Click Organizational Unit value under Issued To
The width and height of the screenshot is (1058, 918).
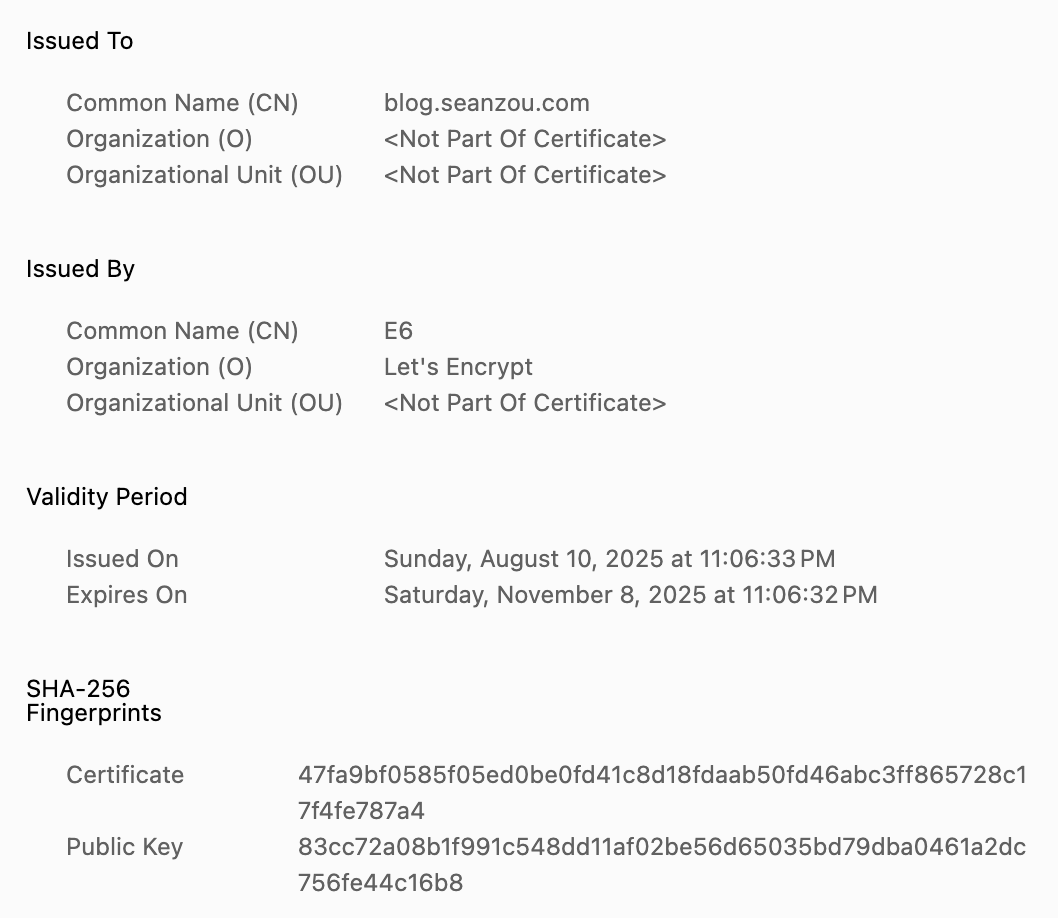[x=525, y=175]
